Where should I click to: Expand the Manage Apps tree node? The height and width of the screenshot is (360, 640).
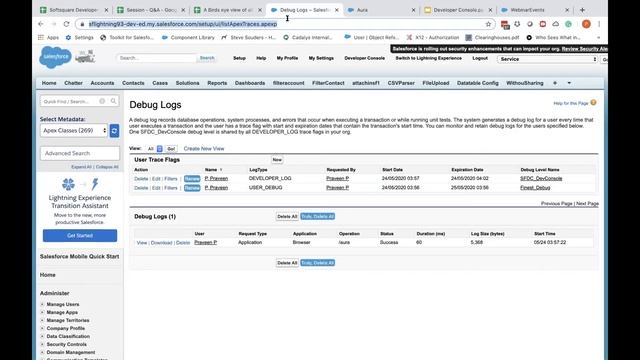42,312
